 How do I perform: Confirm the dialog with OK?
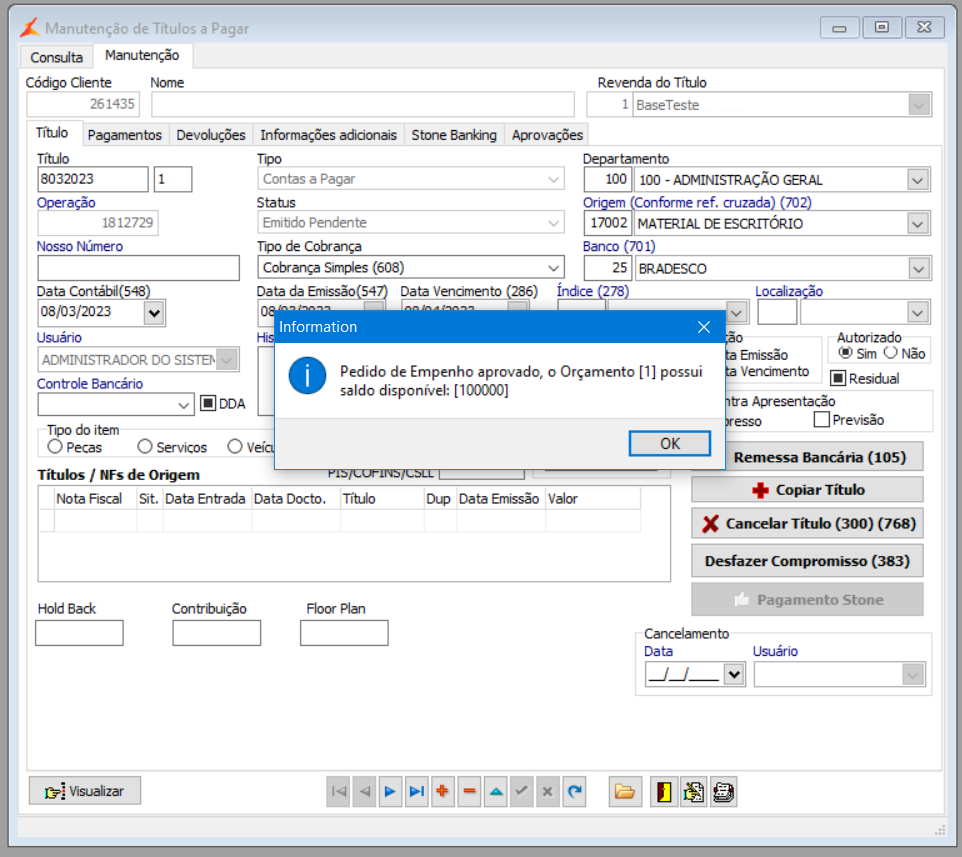(x=669, y=444)
